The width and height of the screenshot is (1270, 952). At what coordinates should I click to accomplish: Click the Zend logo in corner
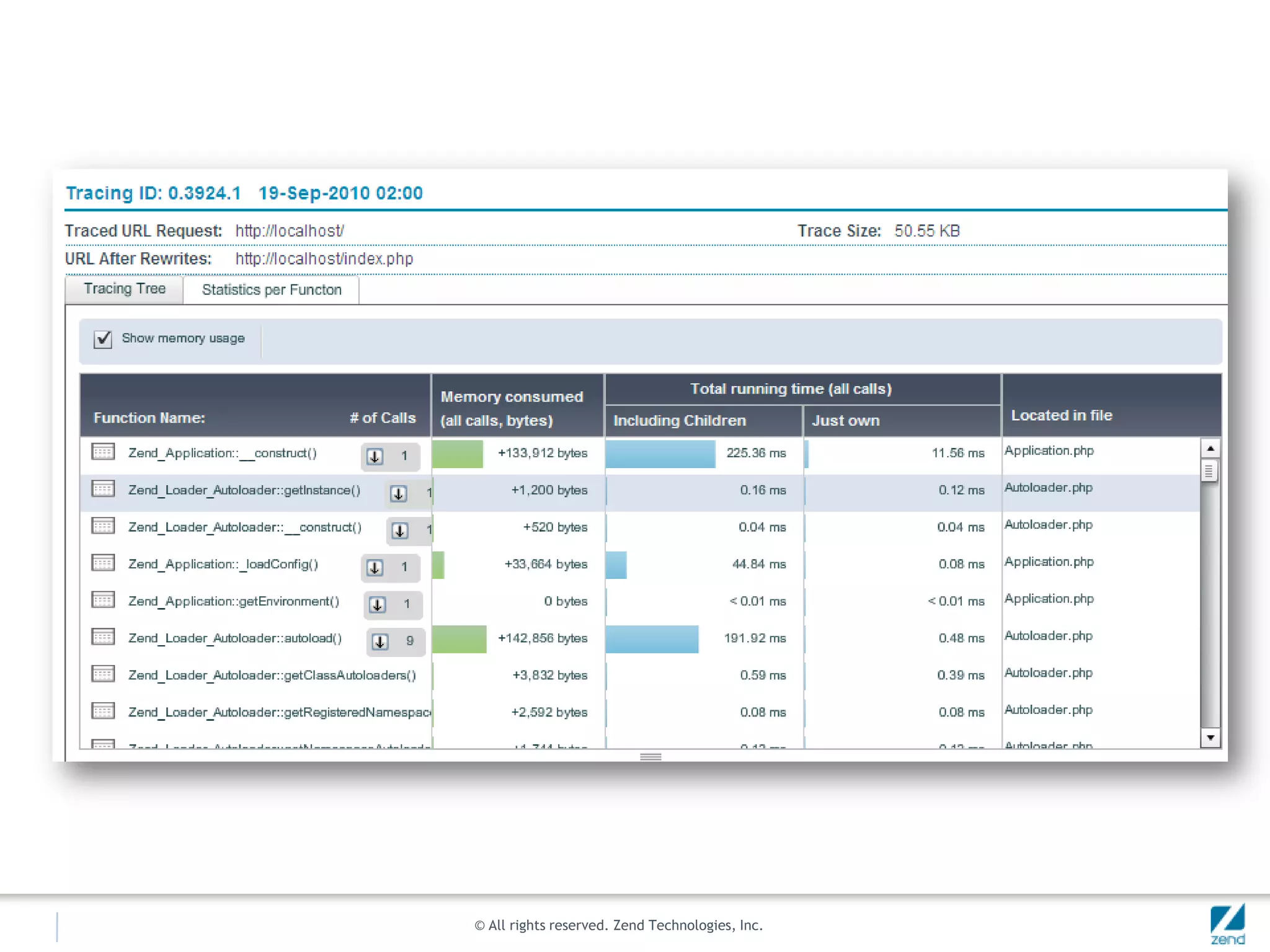1227,923
